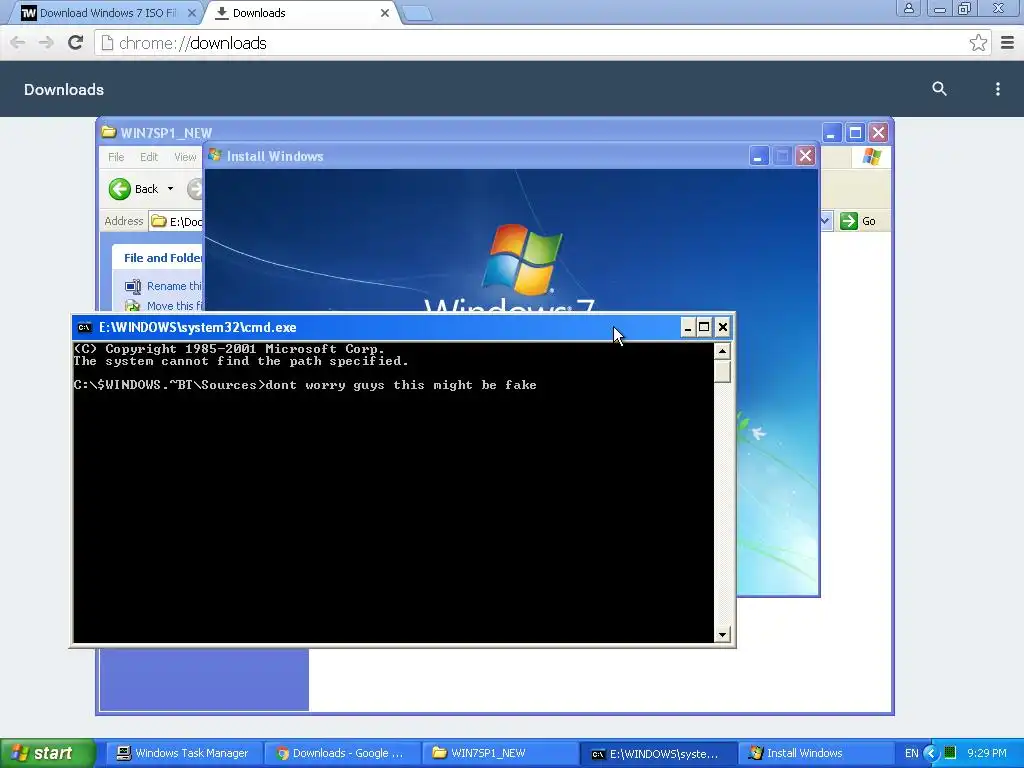1024x768 pixels.
Task: Click WIN7SP1_NEW title bar folder icon
Action: click(x=108, y=133)
